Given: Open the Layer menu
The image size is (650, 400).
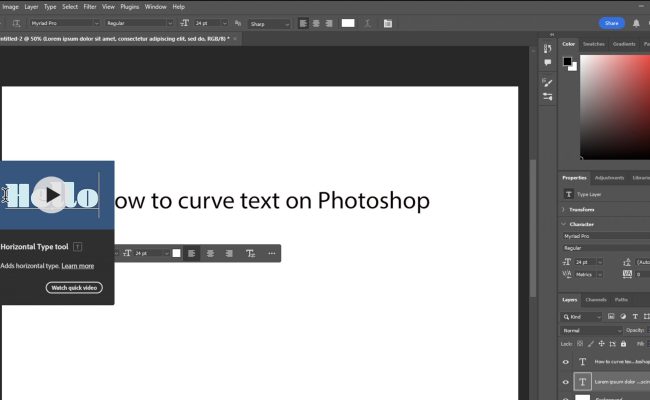Looking at the screenshot, I should click(x=31, y=7).
